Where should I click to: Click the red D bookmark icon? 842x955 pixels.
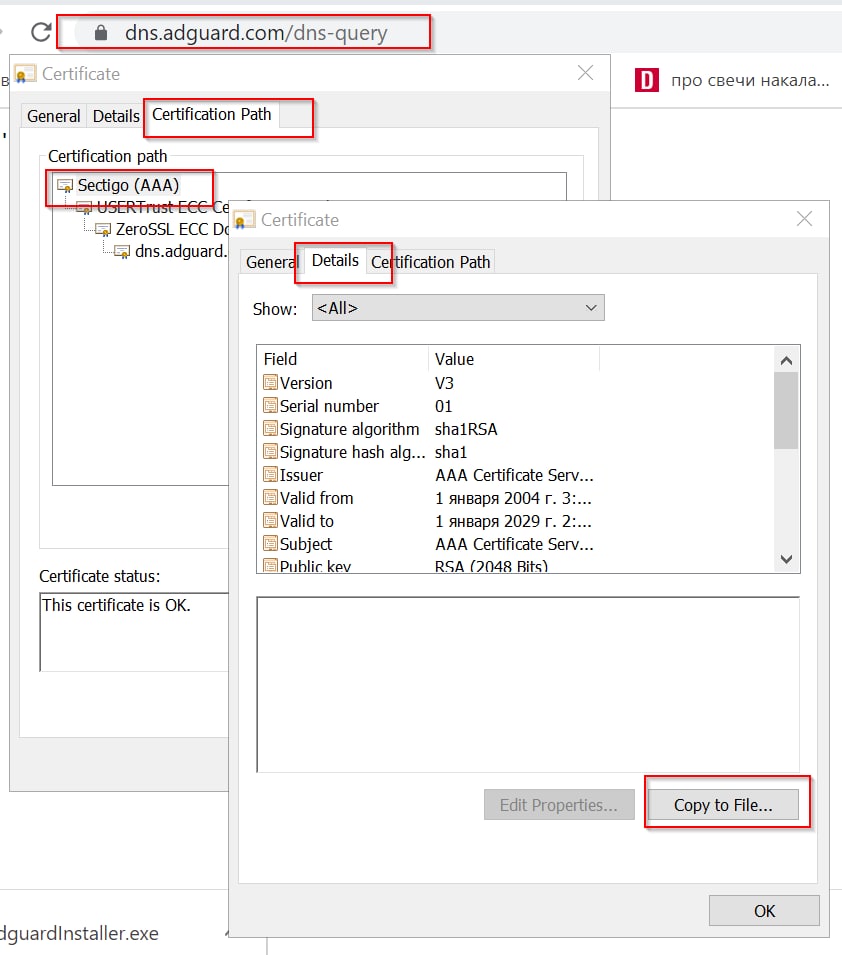[x=646, y=80]
